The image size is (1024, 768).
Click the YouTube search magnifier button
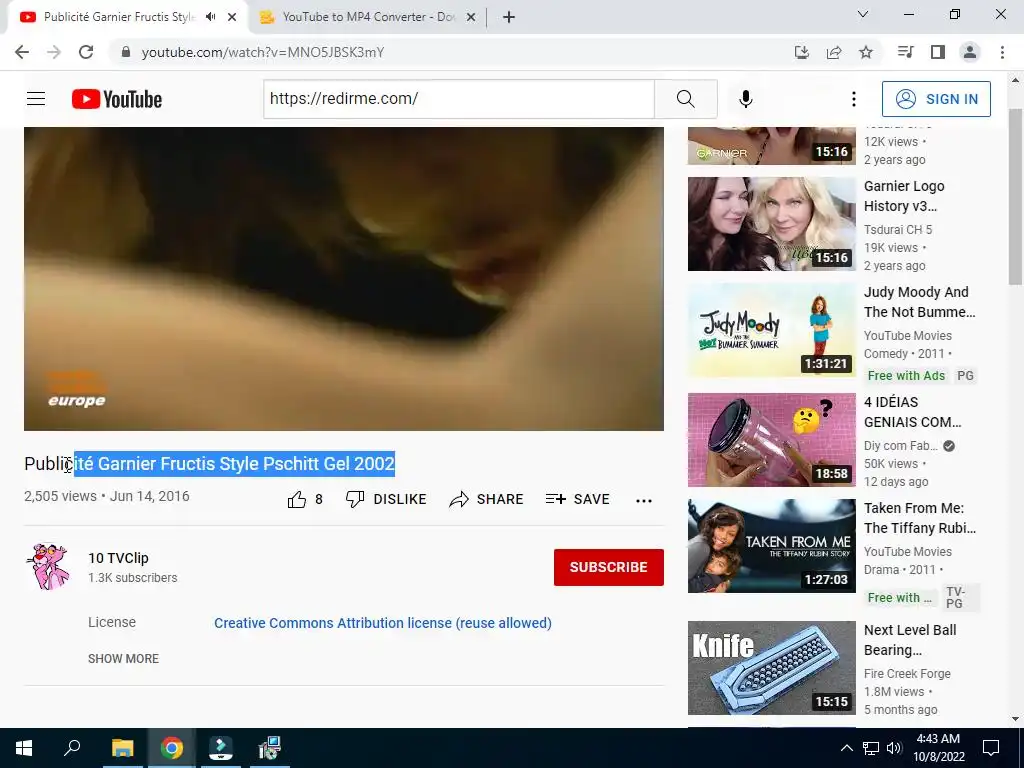point(686,99)
